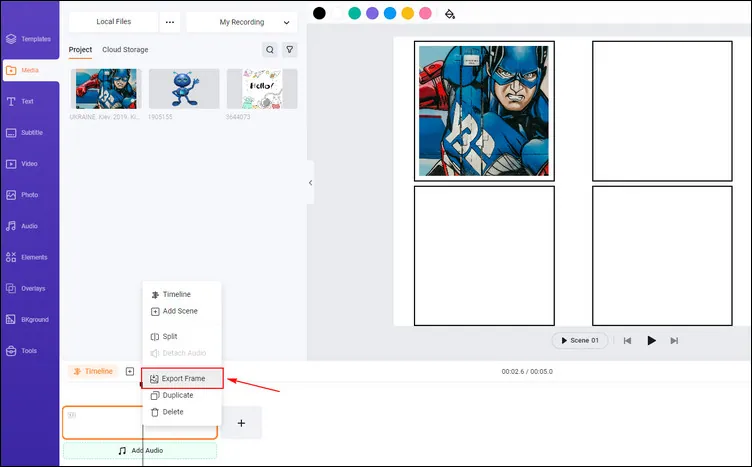Viewport: 752px width, 467px height.
Task: Open the Photo sidebar panel
Action: pos(23,195)
